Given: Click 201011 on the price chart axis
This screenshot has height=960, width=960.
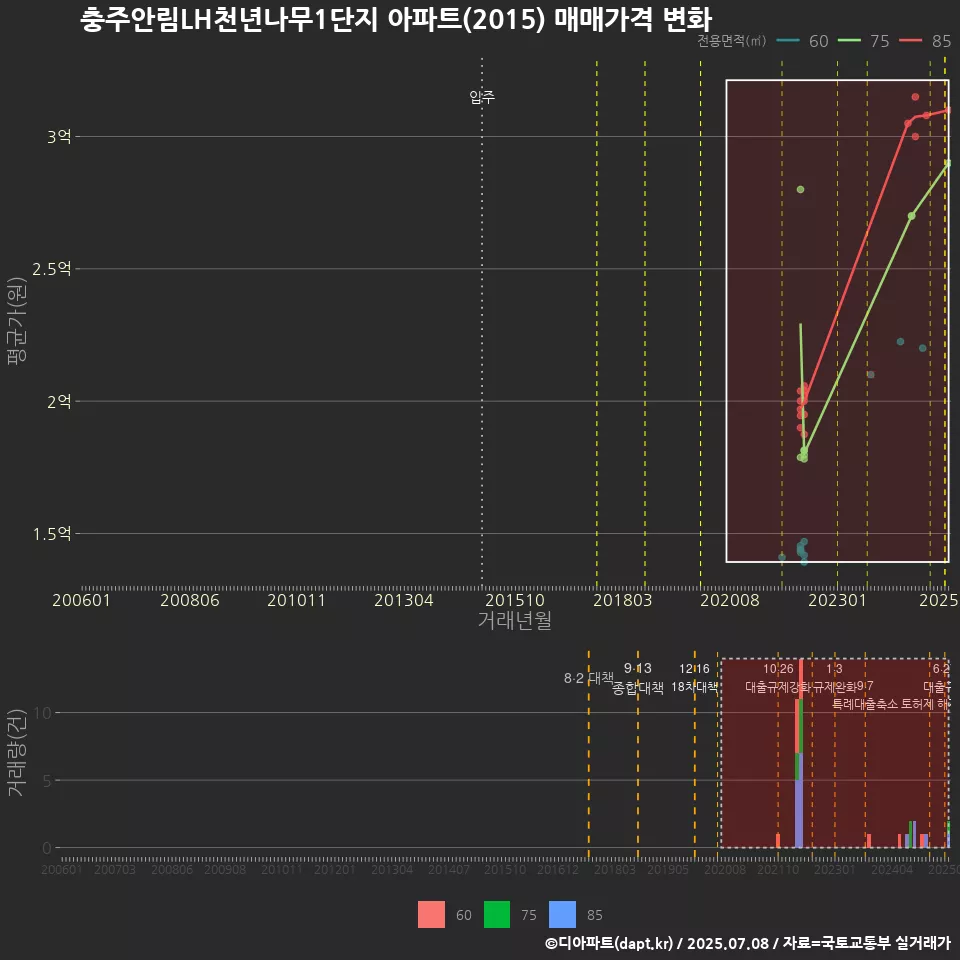Looking at the screenshot, I should point(296,600).
